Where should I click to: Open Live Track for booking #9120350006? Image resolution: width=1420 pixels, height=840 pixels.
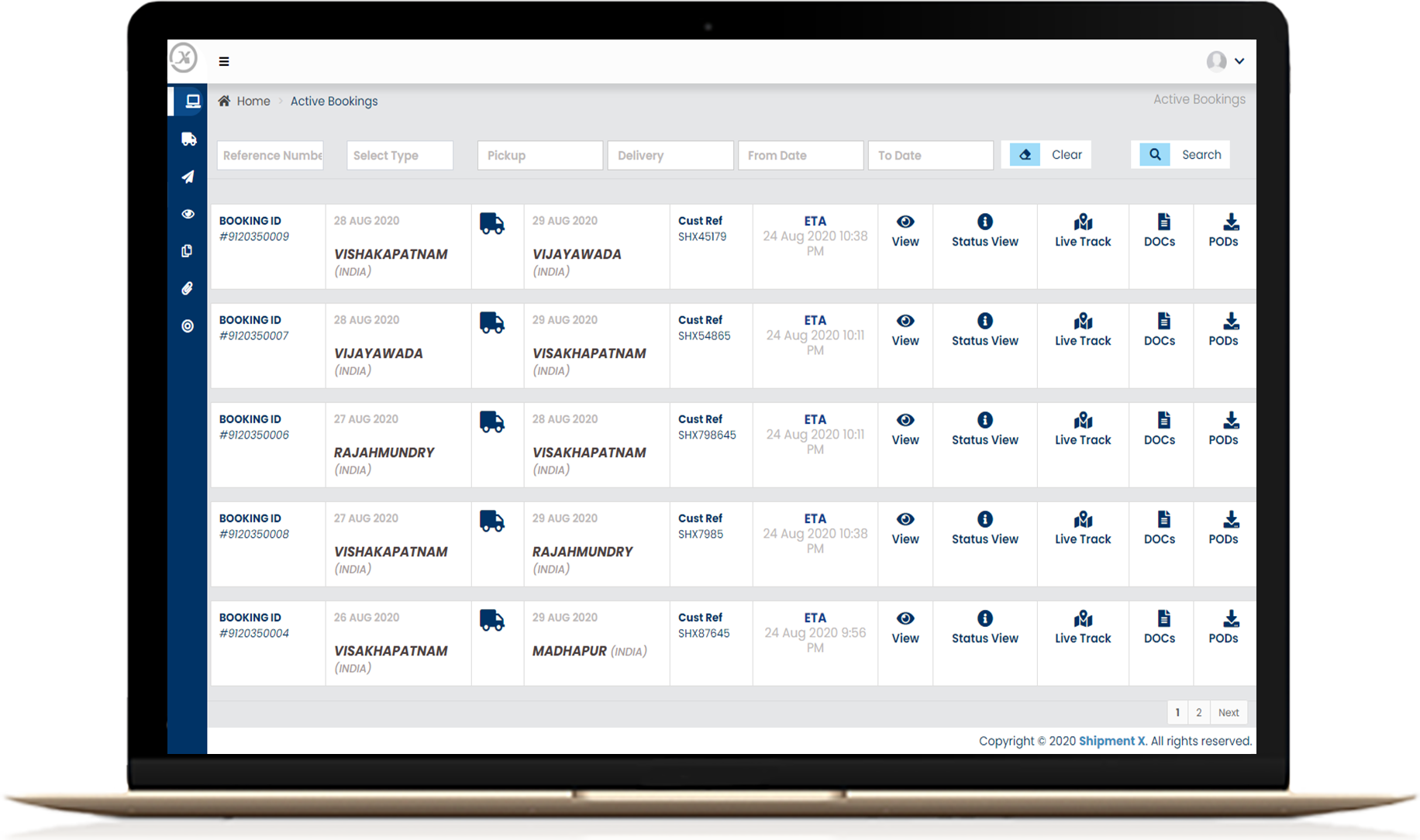coord(1083,429)
